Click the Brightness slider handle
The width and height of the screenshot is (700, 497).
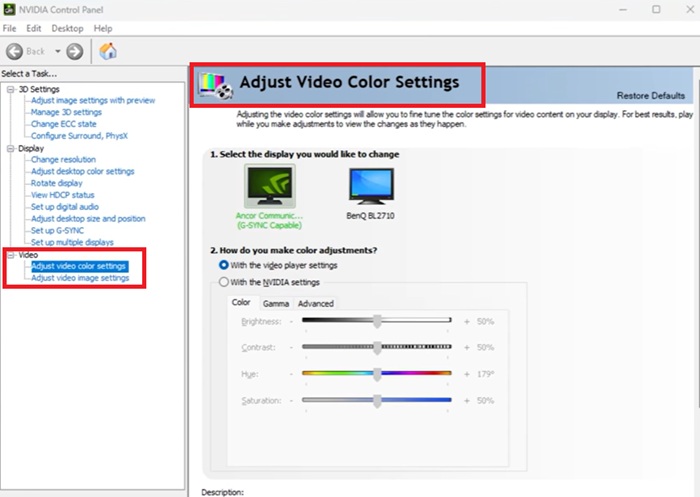(x=377, y=321)
